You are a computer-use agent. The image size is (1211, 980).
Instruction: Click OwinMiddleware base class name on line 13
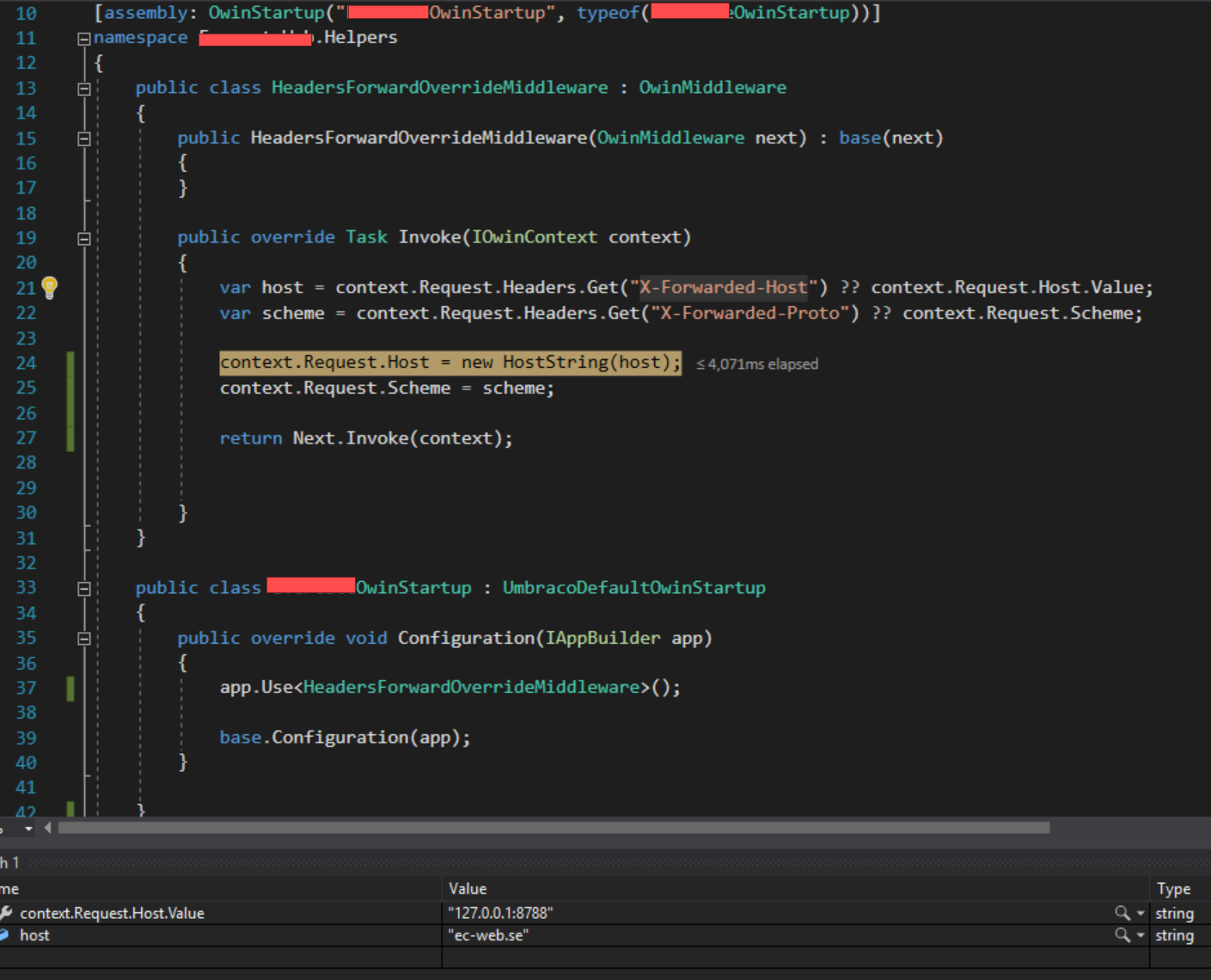713,88
